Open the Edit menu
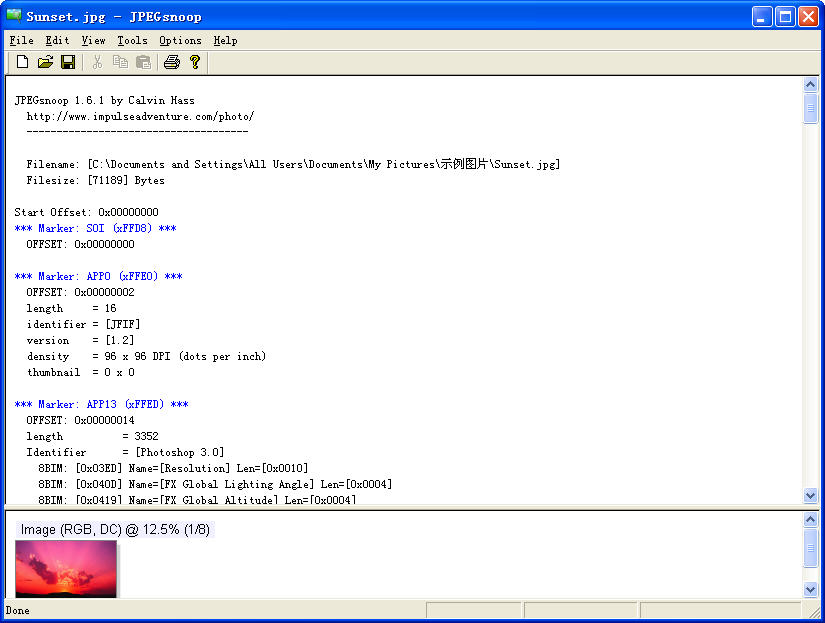 click(x=57, y=41)
